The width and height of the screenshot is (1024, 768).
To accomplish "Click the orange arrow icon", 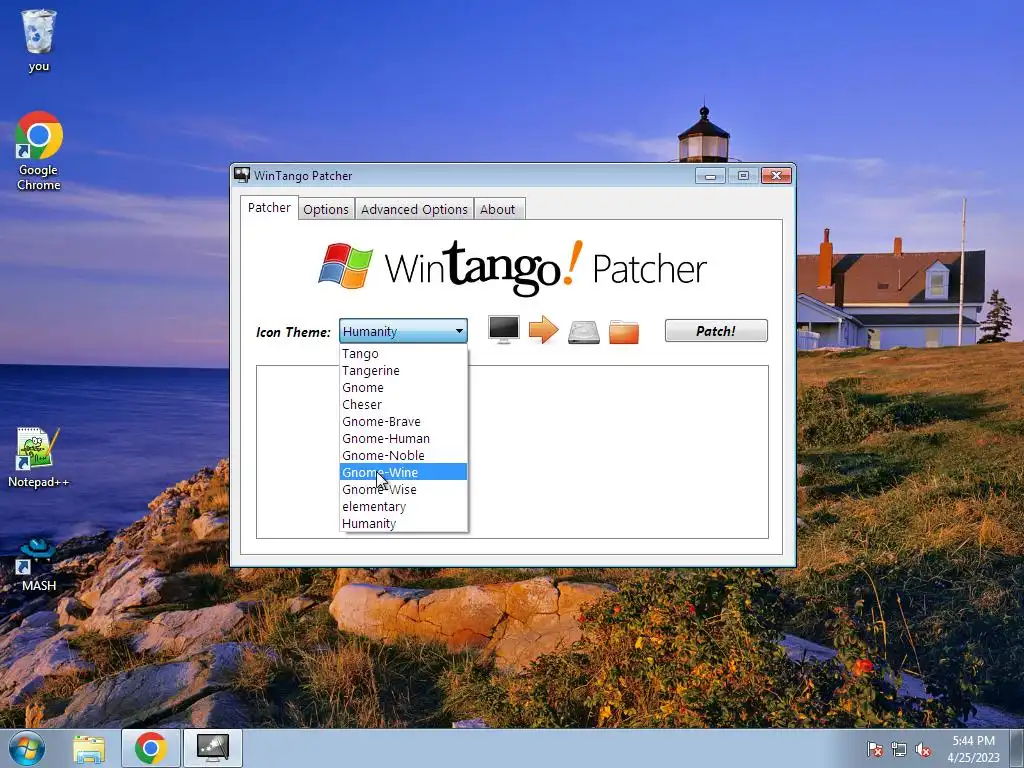I will tap(543, 330).
